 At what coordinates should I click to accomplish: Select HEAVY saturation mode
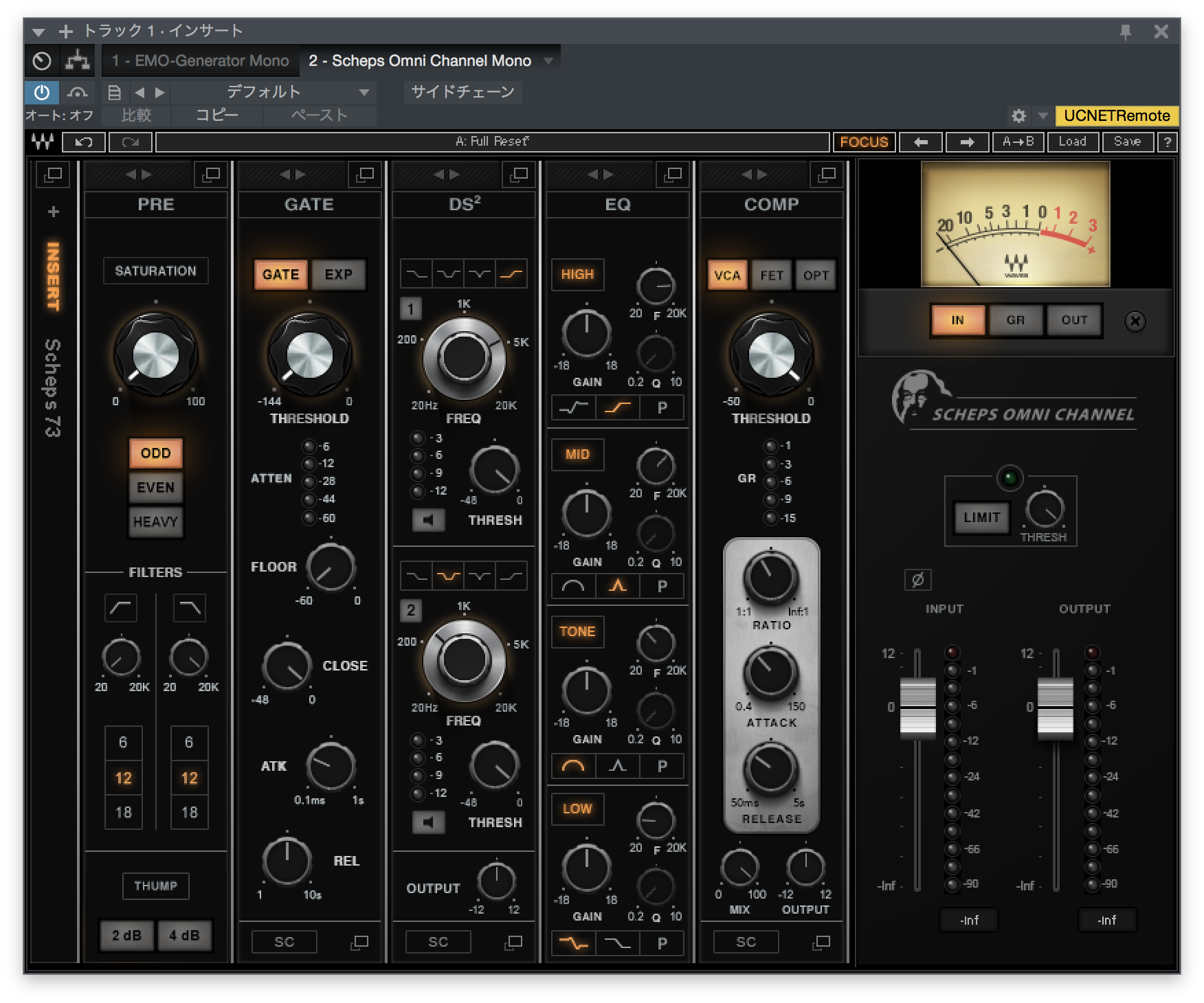click(x=155, y=521)
